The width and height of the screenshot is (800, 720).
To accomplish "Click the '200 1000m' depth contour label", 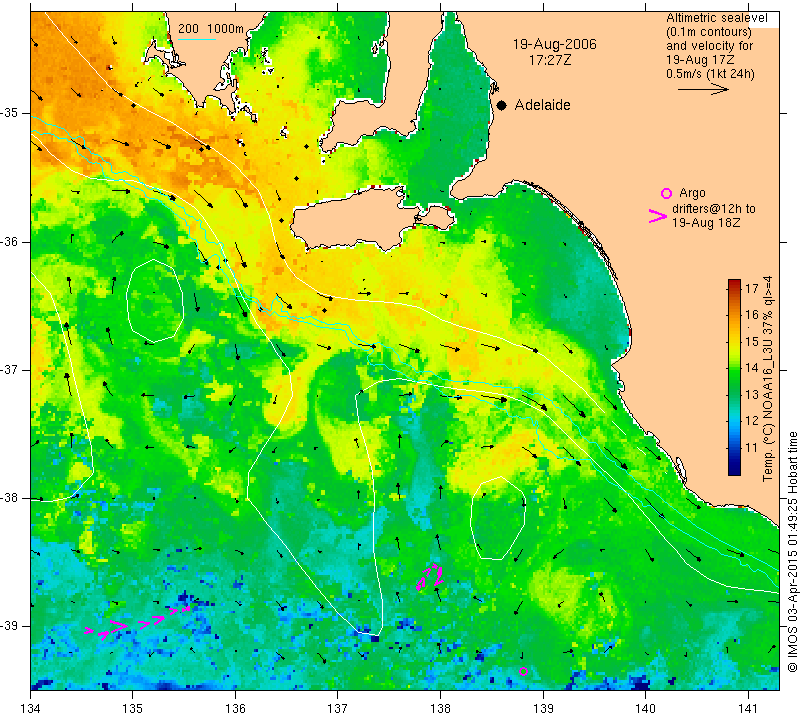I will click(210, 29).
